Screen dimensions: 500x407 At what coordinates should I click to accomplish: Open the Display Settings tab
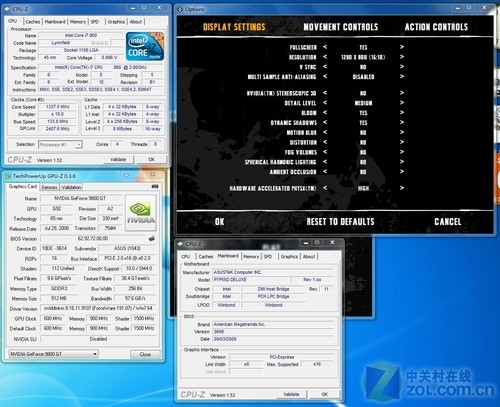234,27
